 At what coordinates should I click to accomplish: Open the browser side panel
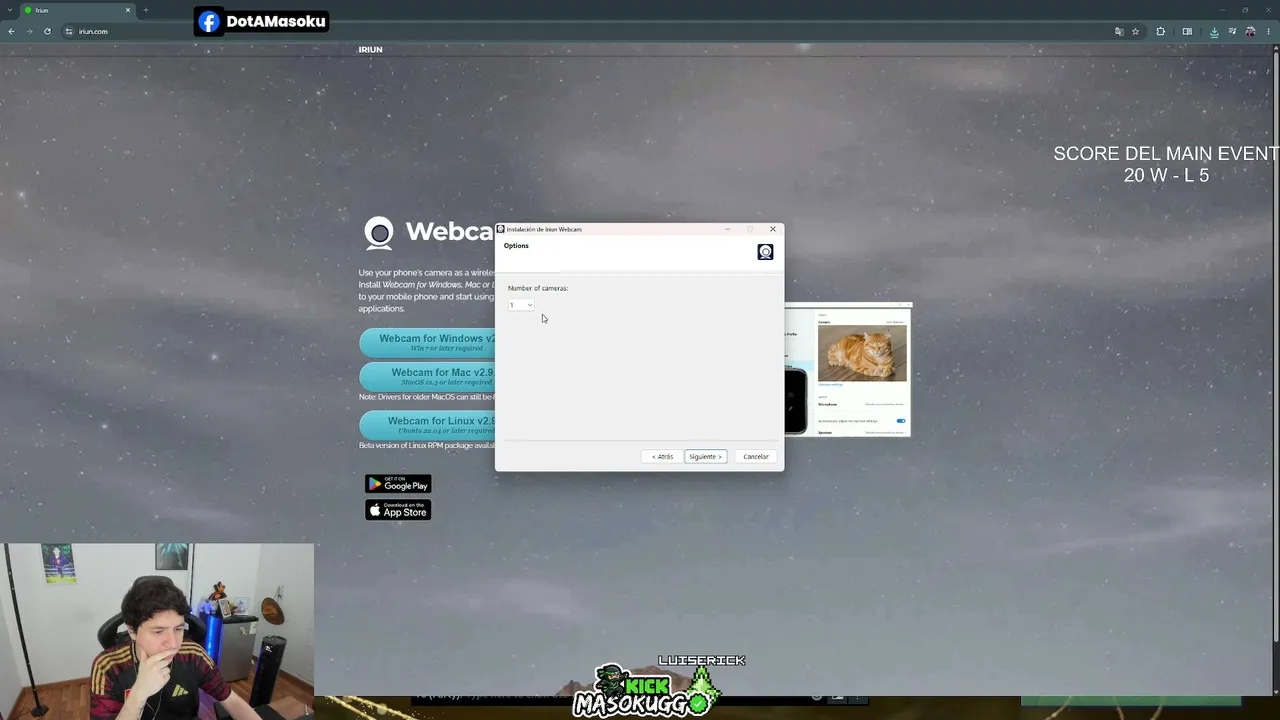1187,31
